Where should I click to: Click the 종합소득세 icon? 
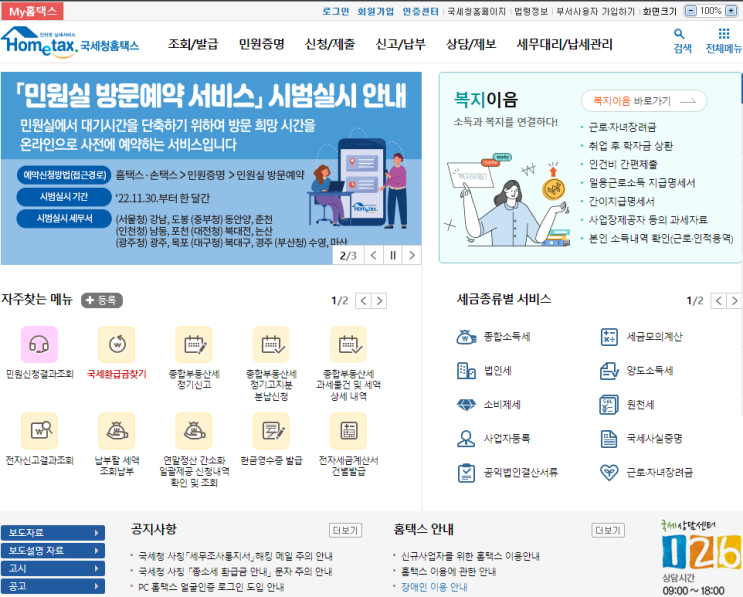[466, 337]
